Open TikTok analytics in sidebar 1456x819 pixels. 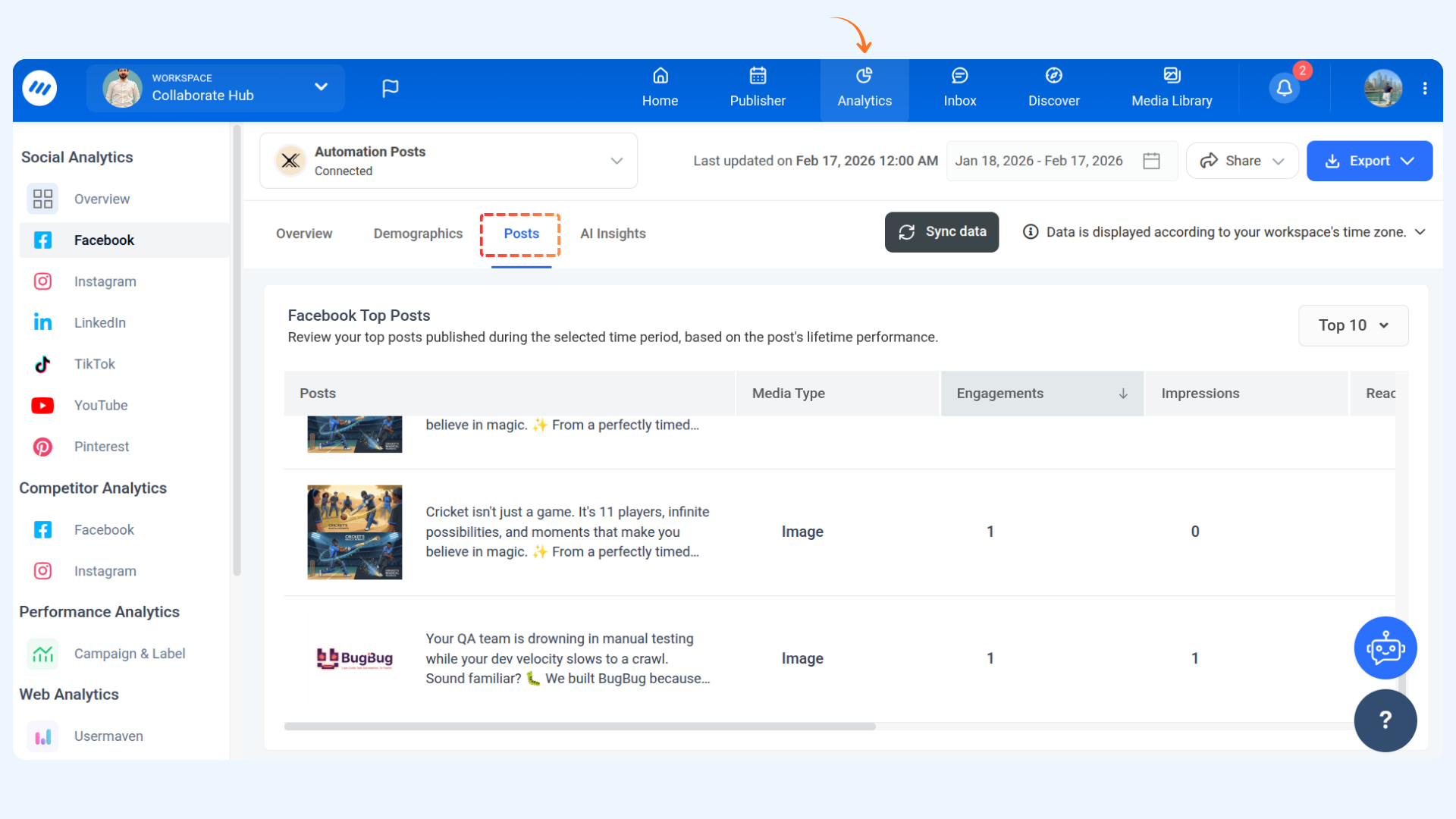coord(94,364)
